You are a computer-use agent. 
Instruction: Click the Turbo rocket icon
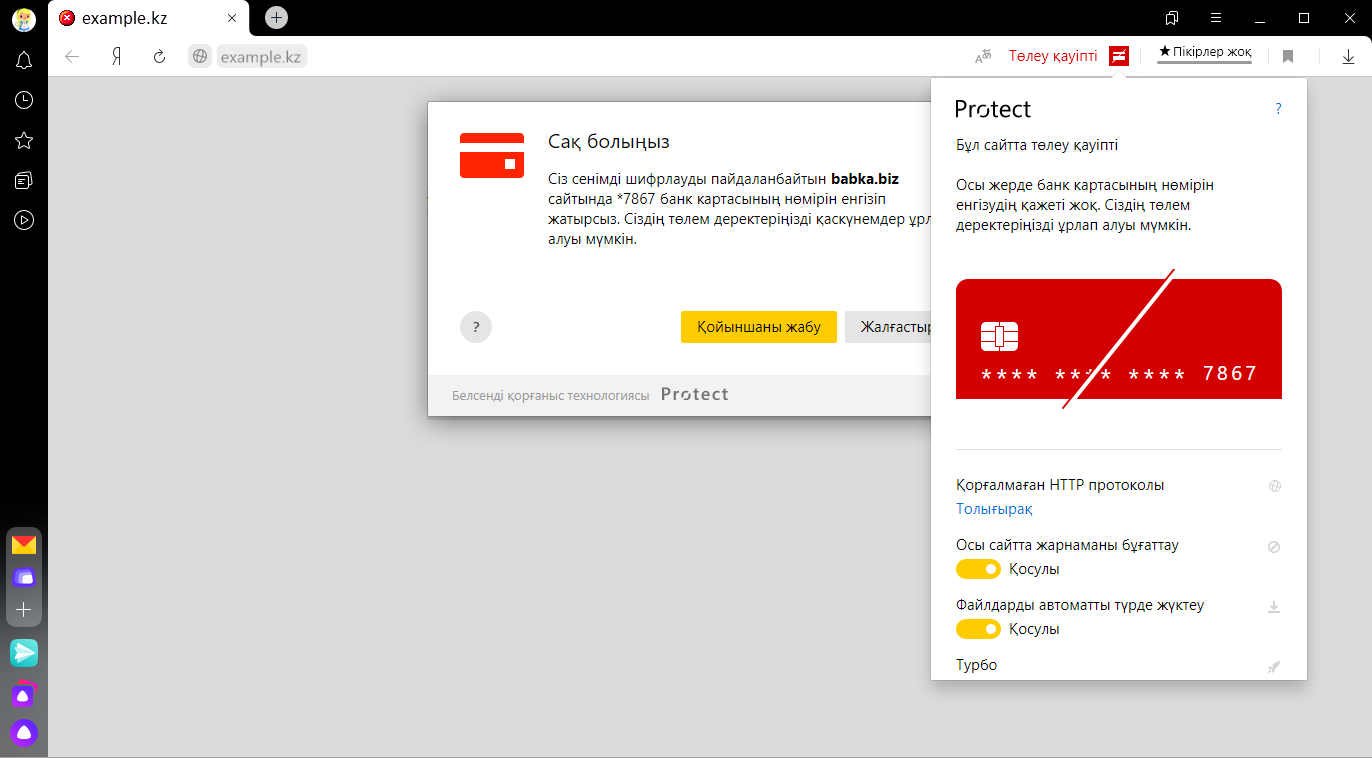tap(1274, 666)
